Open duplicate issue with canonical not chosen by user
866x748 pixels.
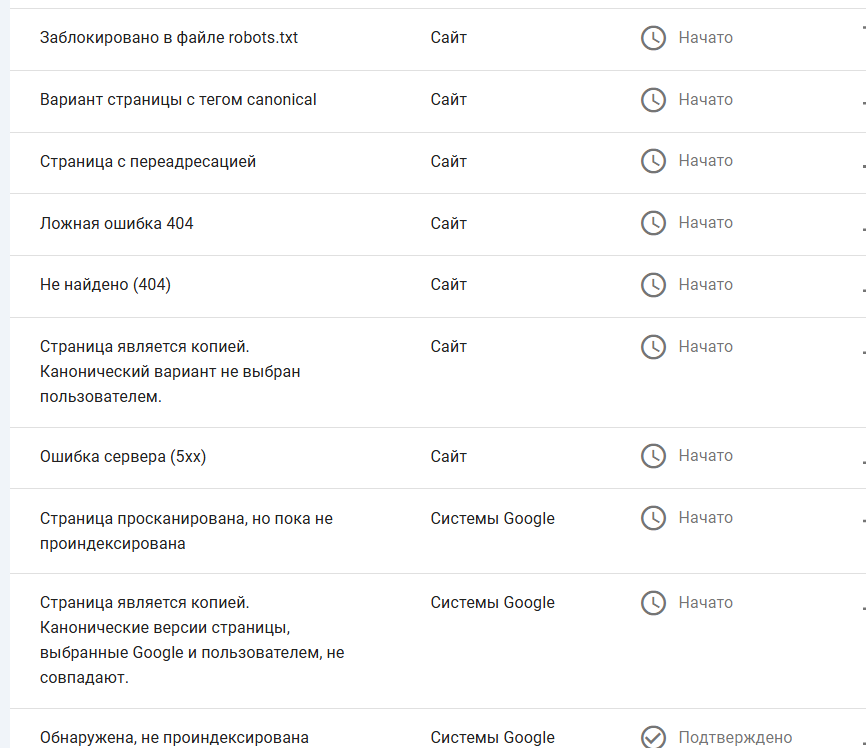(x=170, y=371)
